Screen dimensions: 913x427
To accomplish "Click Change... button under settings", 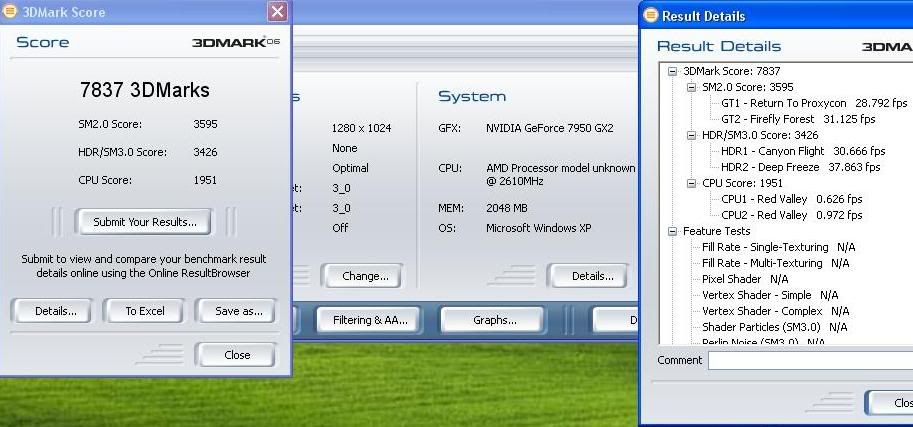I will (363, 276).
